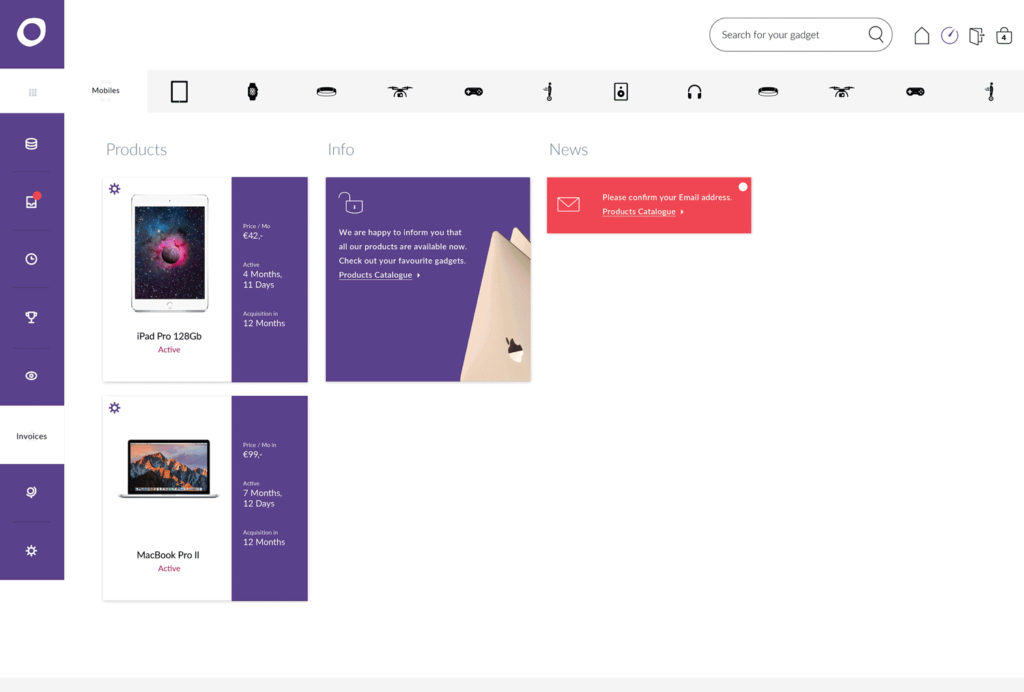
Task: Open the speaker category icon
Action: point(621,92)
